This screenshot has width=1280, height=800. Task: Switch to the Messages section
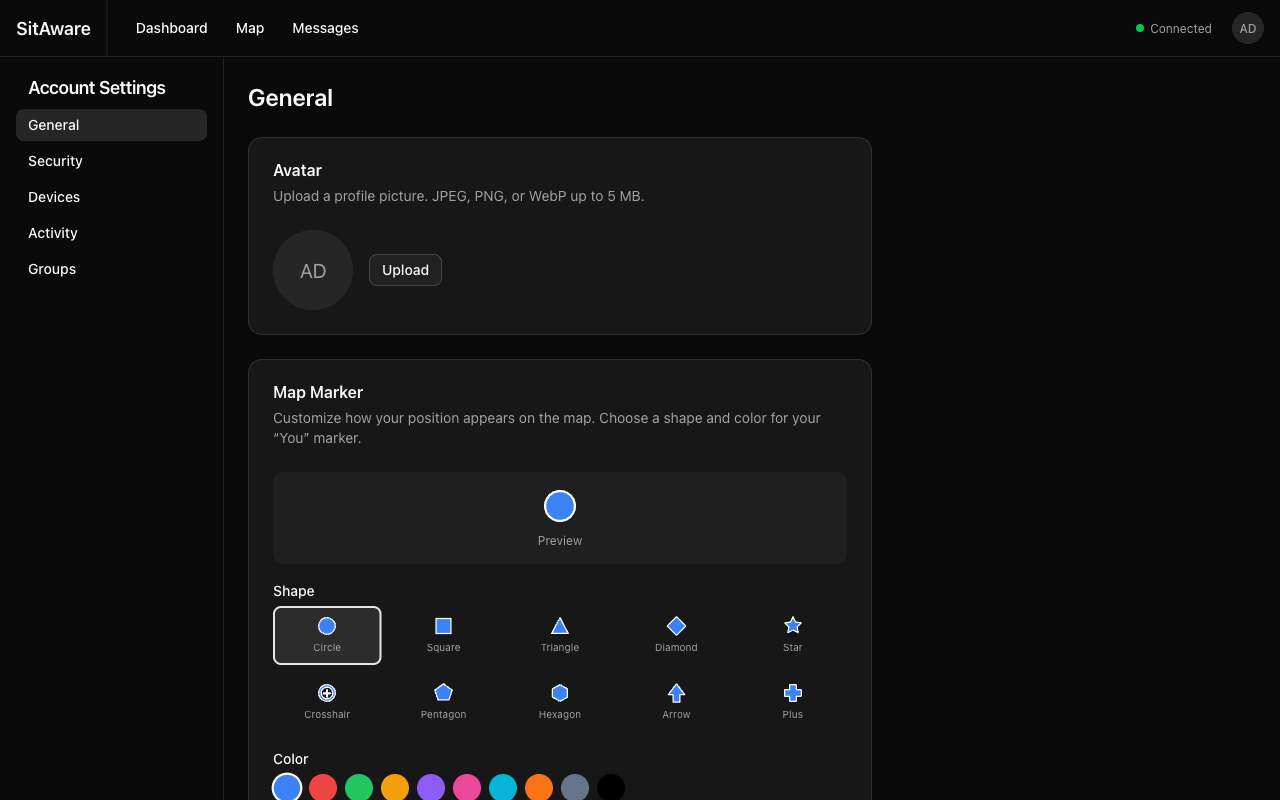(325, 28)
